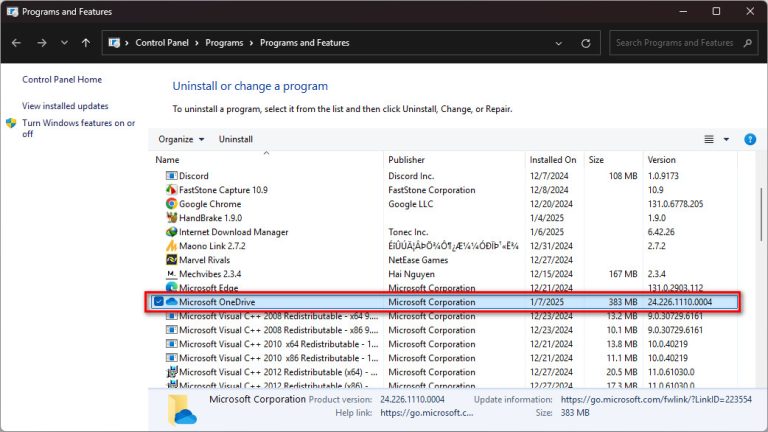Sort by Version column header
This screenshot has width=768, height=432.
[661, 160]
